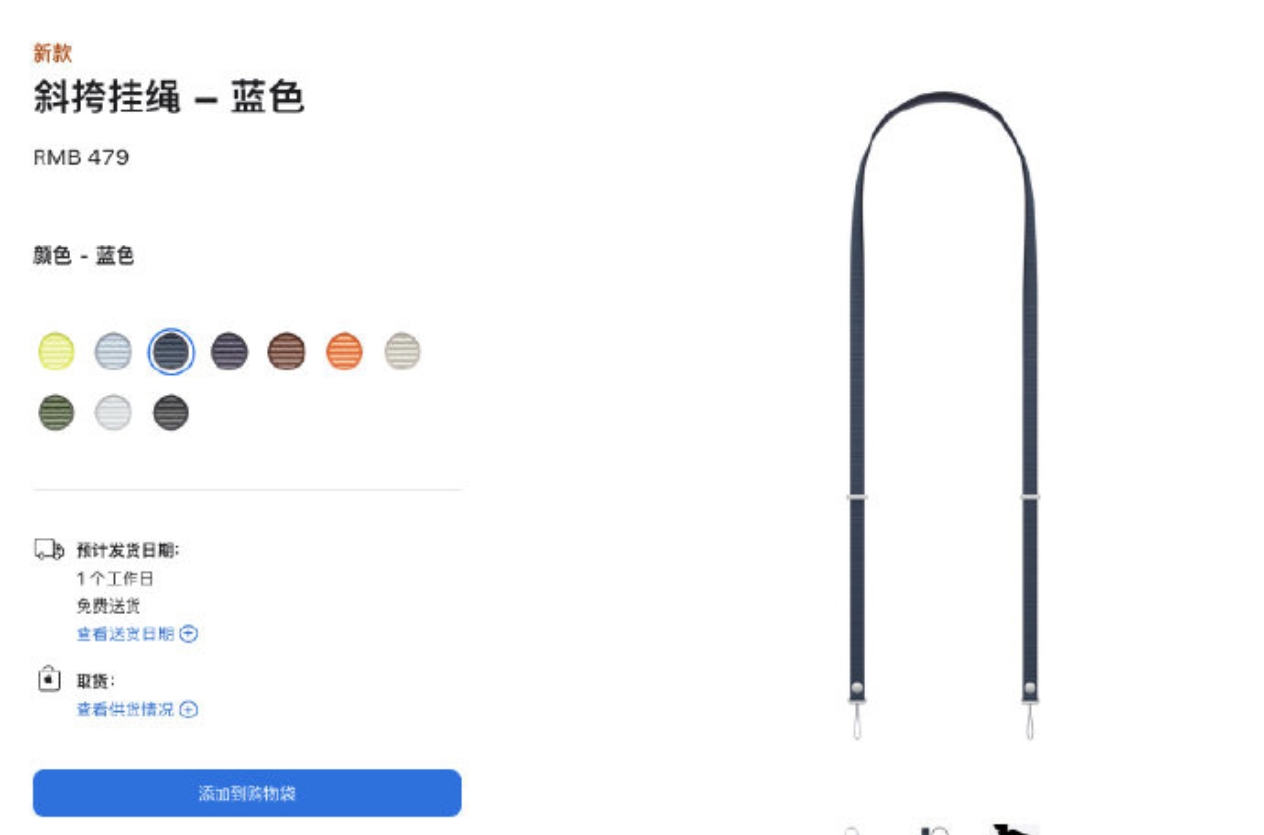Click the delivery truck icon
Viewport: 1264px width, 835px height.
pyautogui.click(x=49, y=549)
